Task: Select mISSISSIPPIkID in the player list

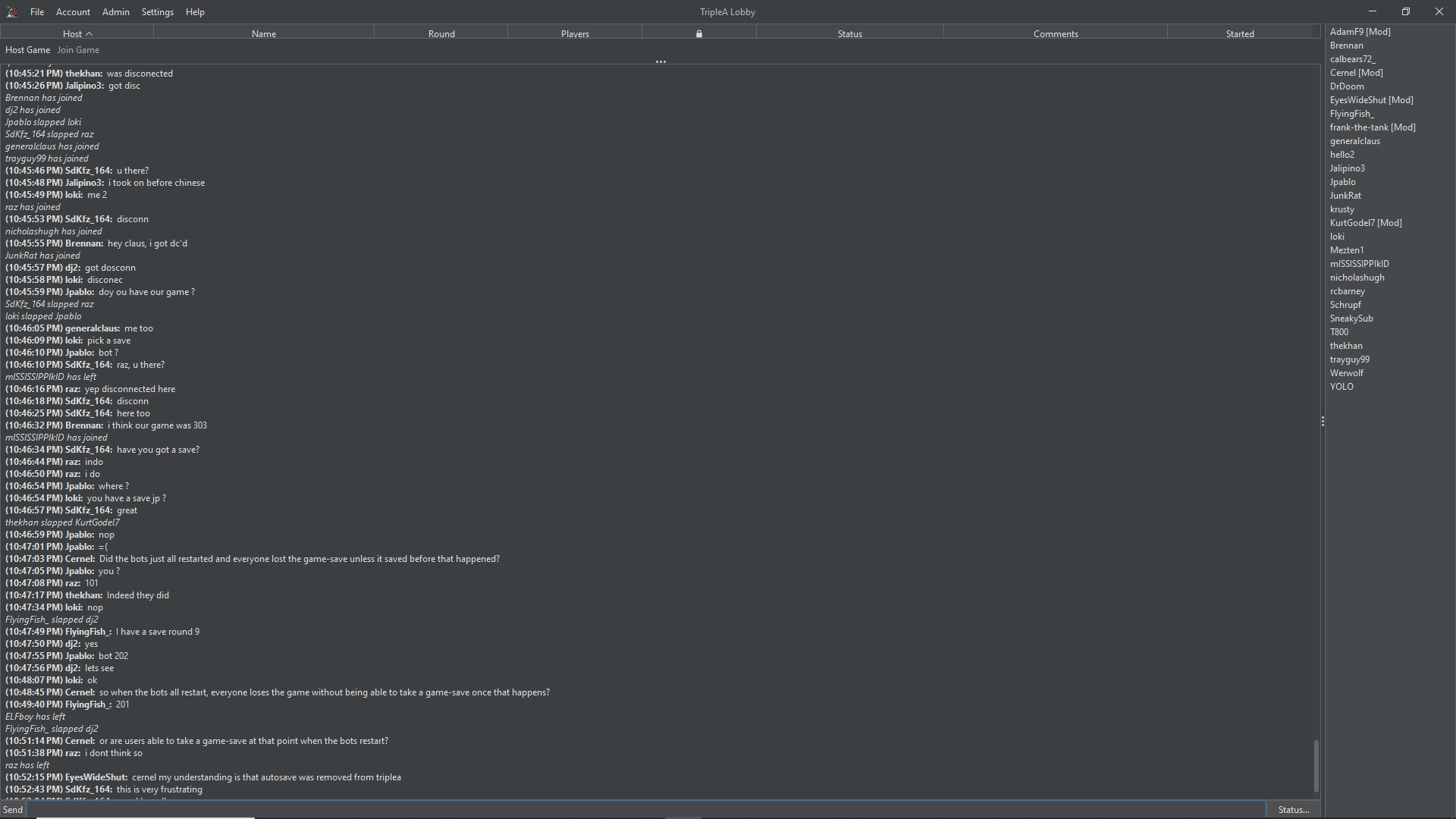Action: click(1359, 264)
